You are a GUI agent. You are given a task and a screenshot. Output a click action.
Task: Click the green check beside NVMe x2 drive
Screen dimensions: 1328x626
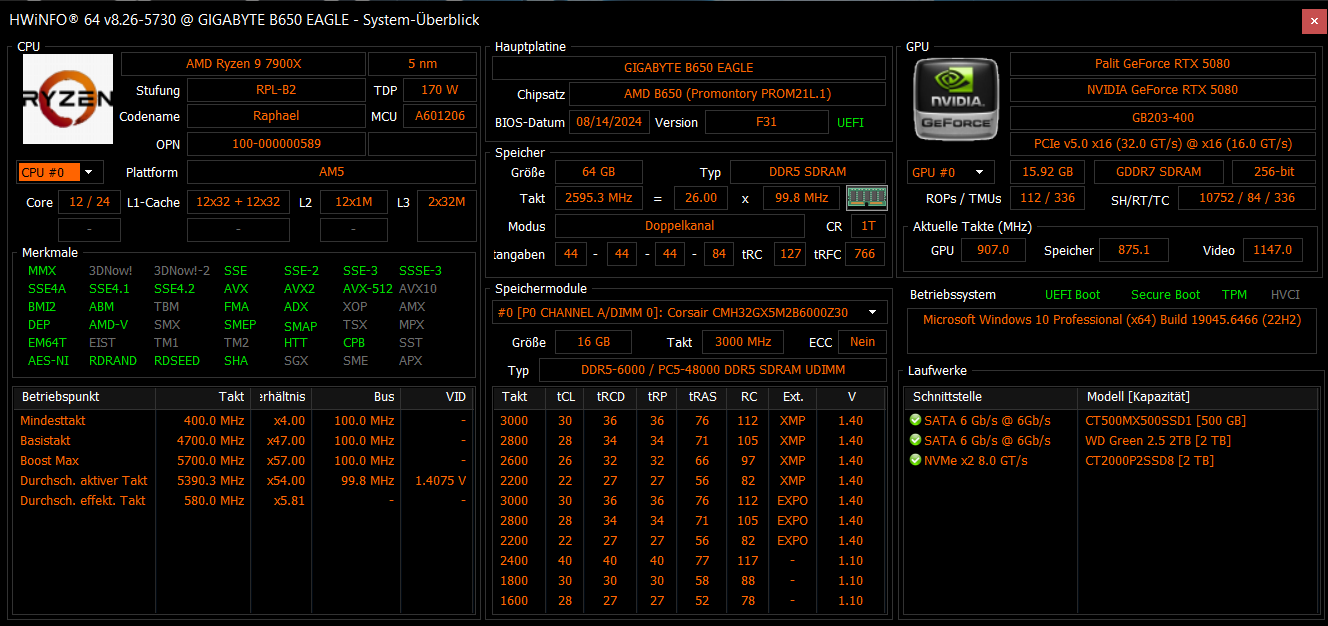(915, 460)
